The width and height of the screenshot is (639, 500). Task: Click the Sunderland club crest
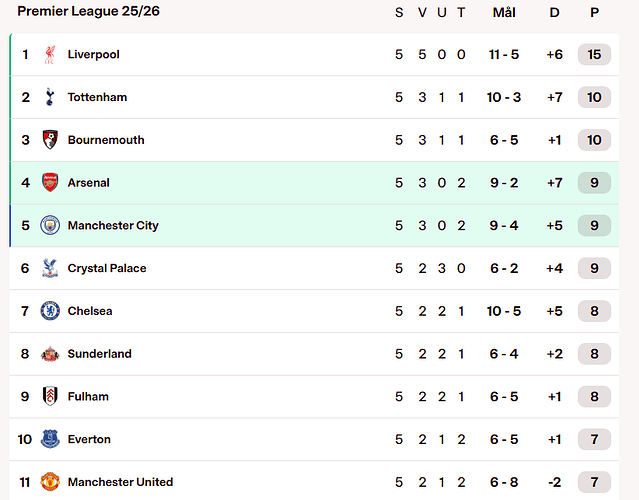coord(50,354)
